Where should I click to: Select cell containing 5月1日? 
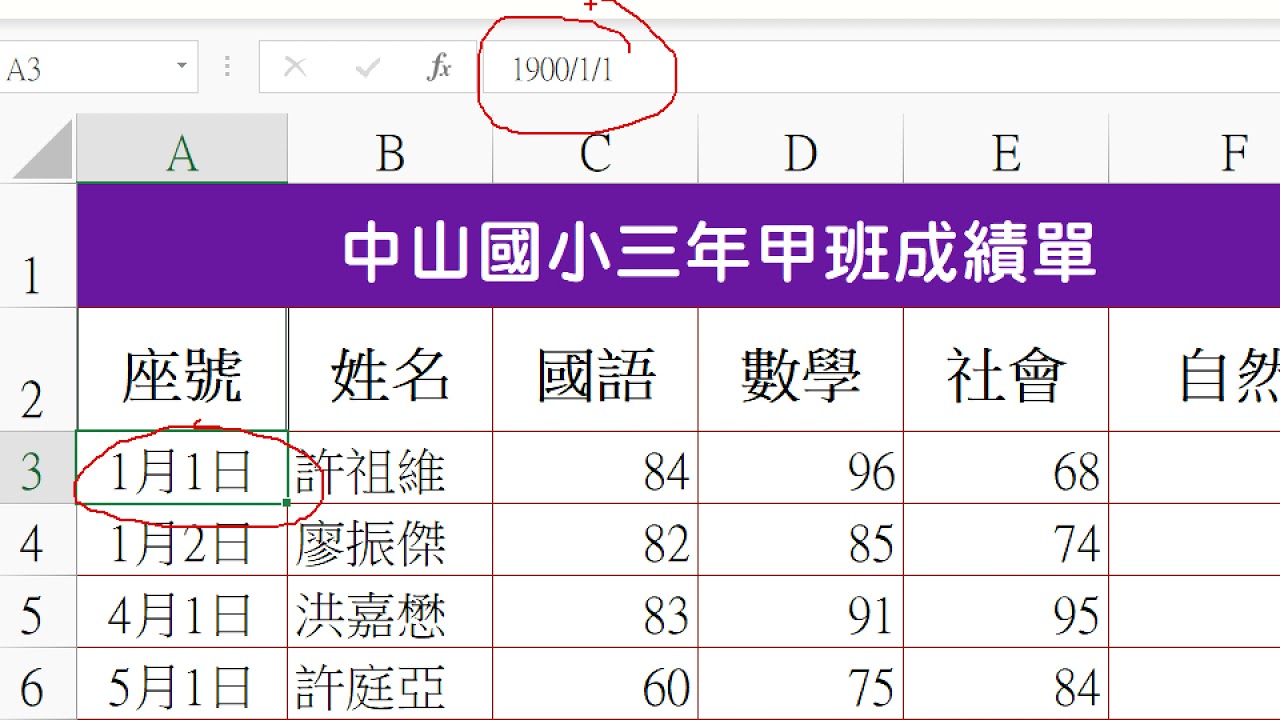182,683
